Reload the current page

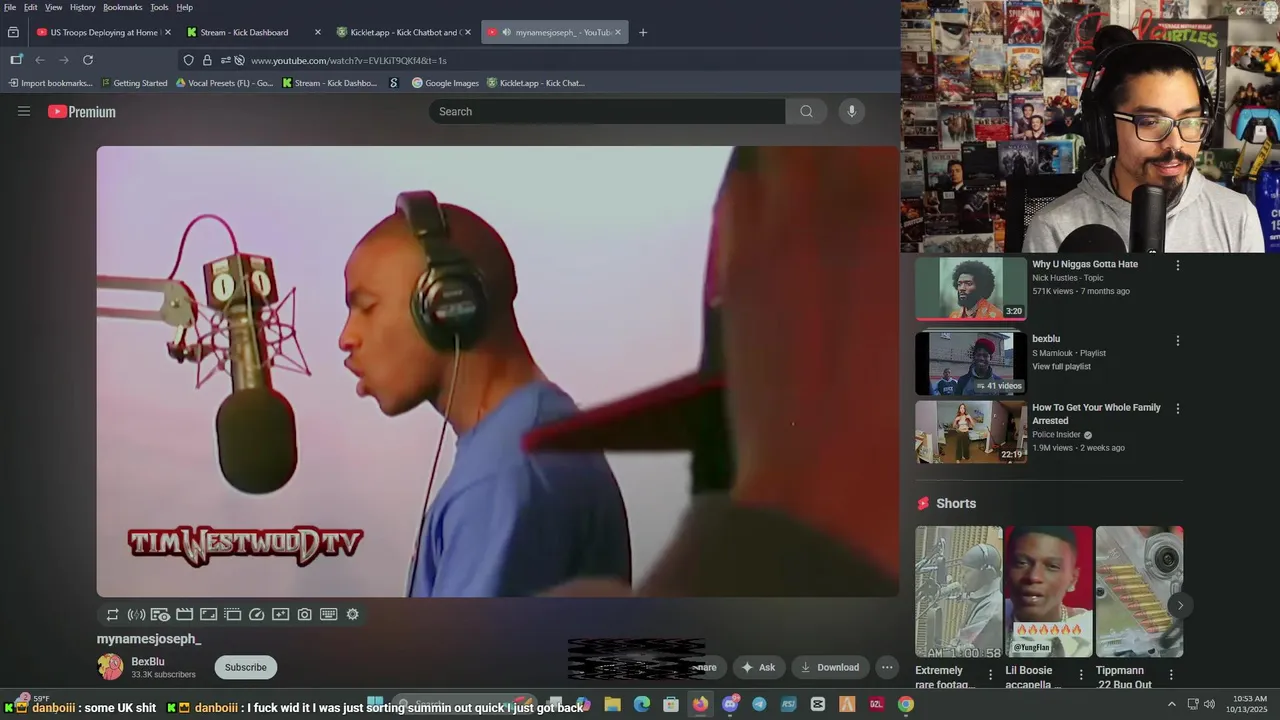point(88,60)
